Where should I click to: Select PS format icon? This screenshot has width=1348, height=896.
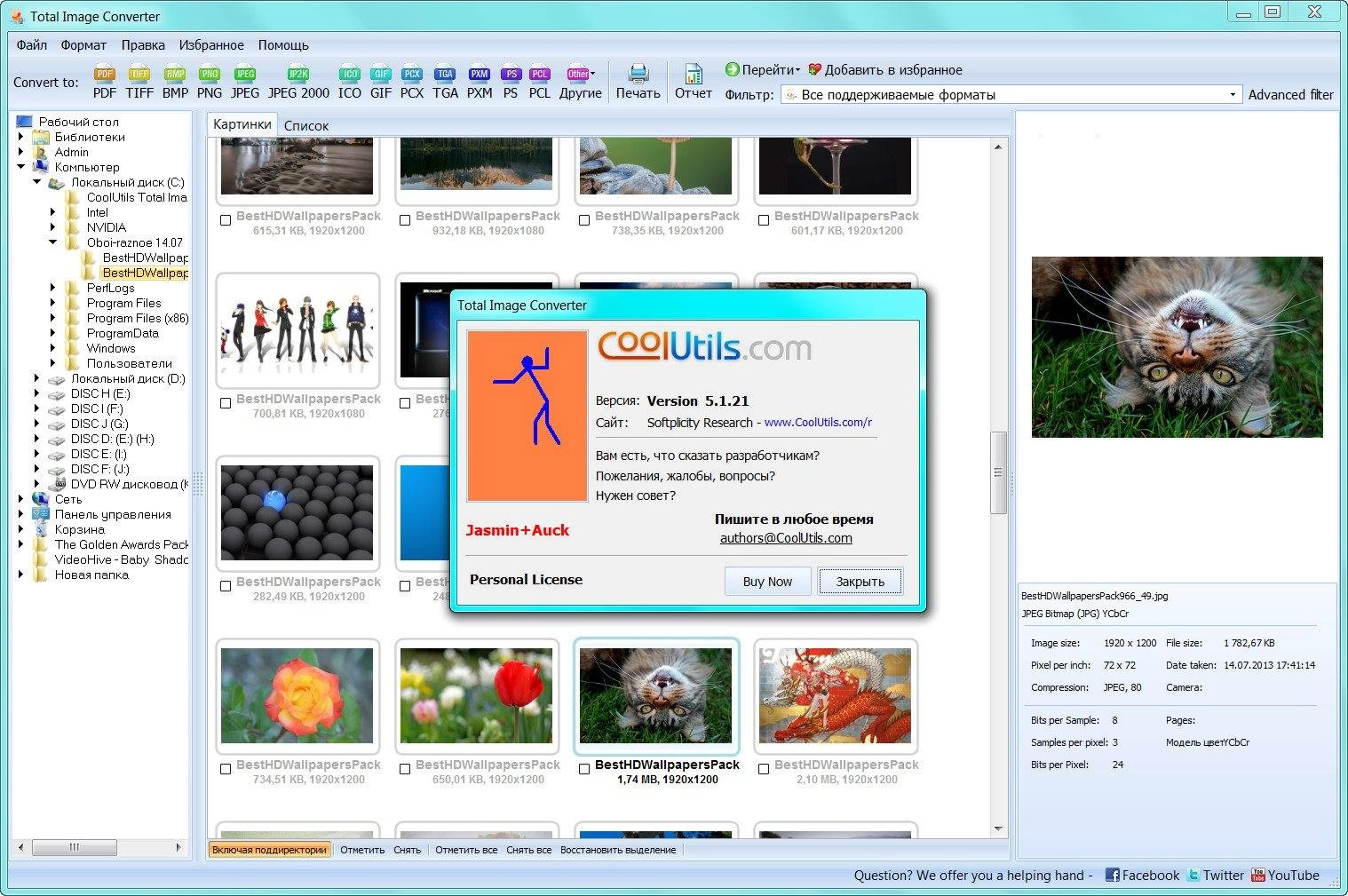[x=511, y=75]
